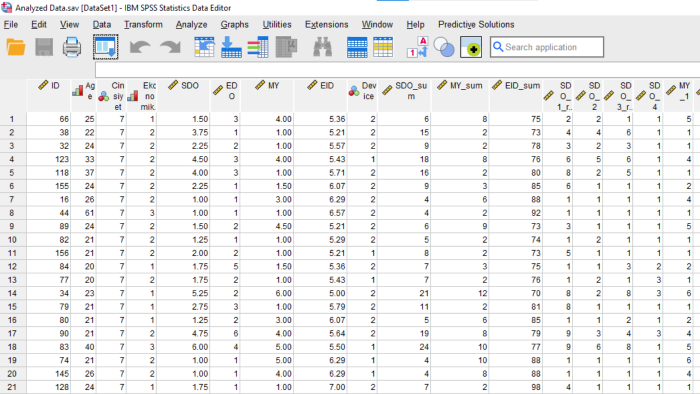Select the MY column header
700x394 pixels.
pos(267,95)
